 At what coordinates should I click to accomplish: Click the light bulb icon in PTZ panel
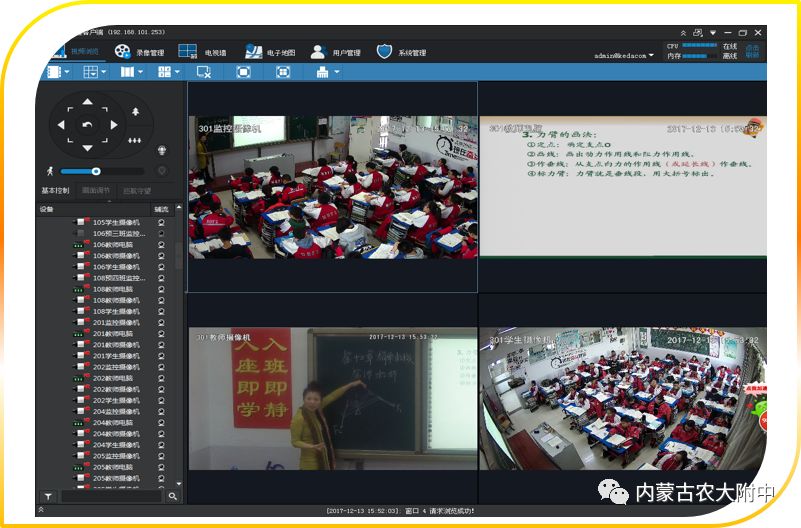(x=162, y=150)
